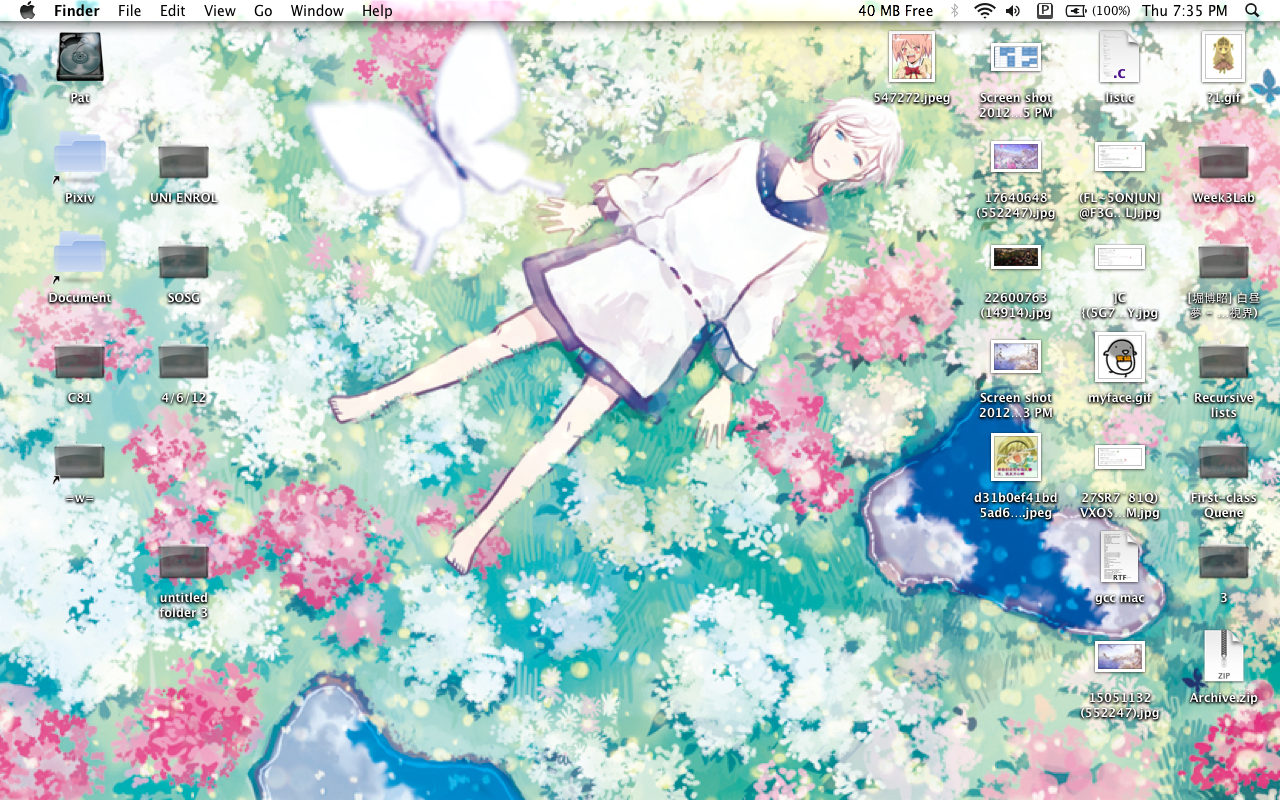This screenshot has height=800, width=1280.
Task: Select the untitled folder 3 icon
Action: (184, 562)
